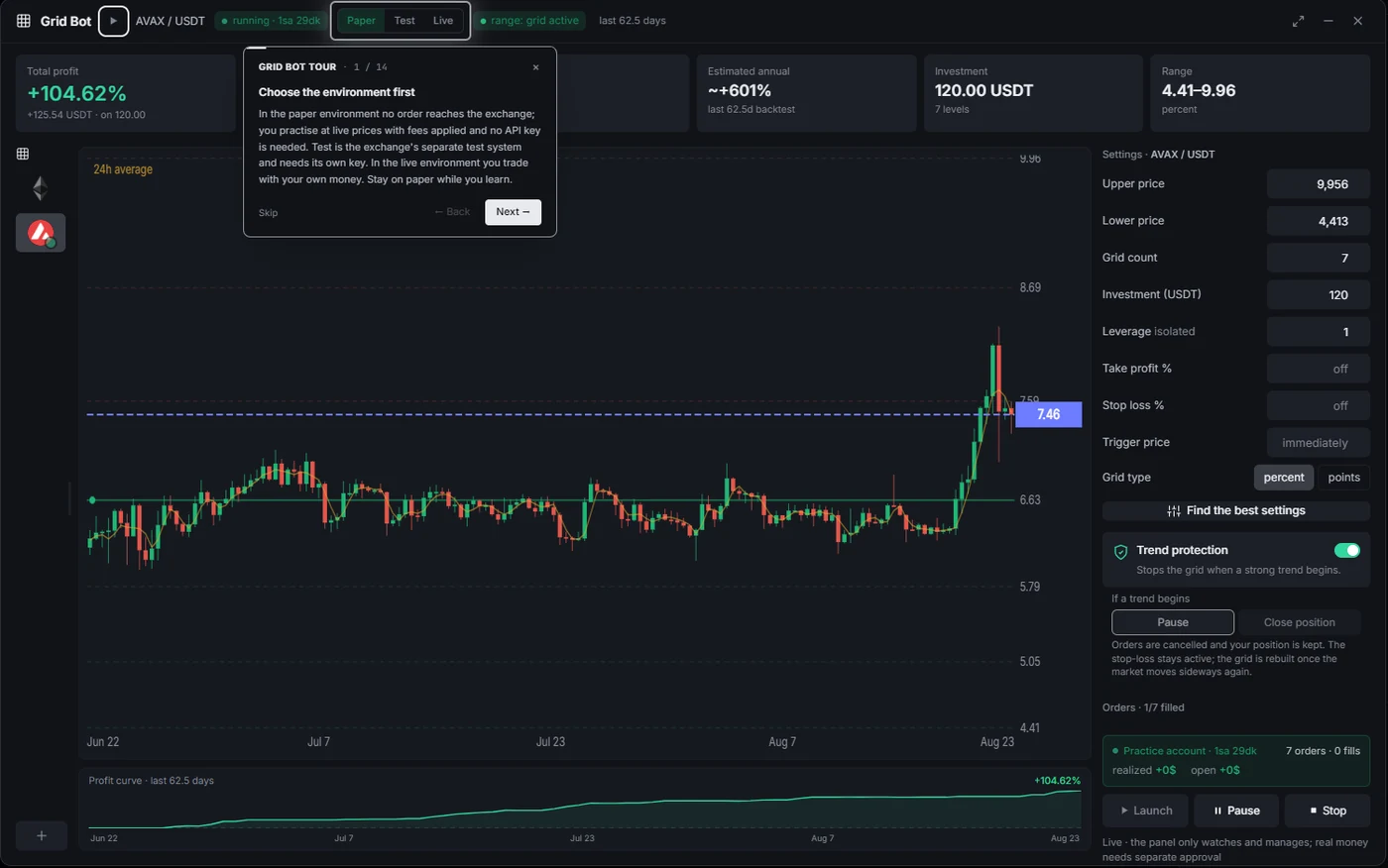This screenshot has width=1388, height=868.
Task: Click the Estimated annual ~+601% card
Action: (806, 93)
